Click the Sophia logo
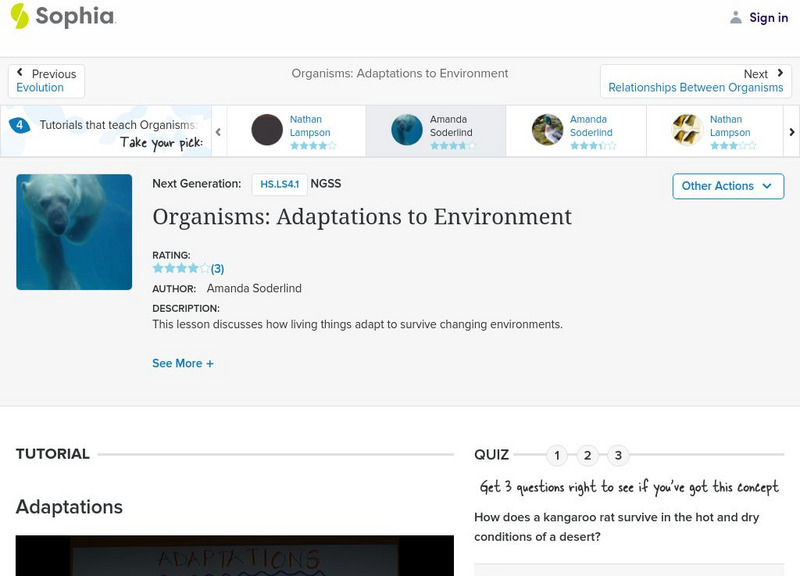This screenshot has width=800, height=576. pyautogui.click(x=62, y=16)
